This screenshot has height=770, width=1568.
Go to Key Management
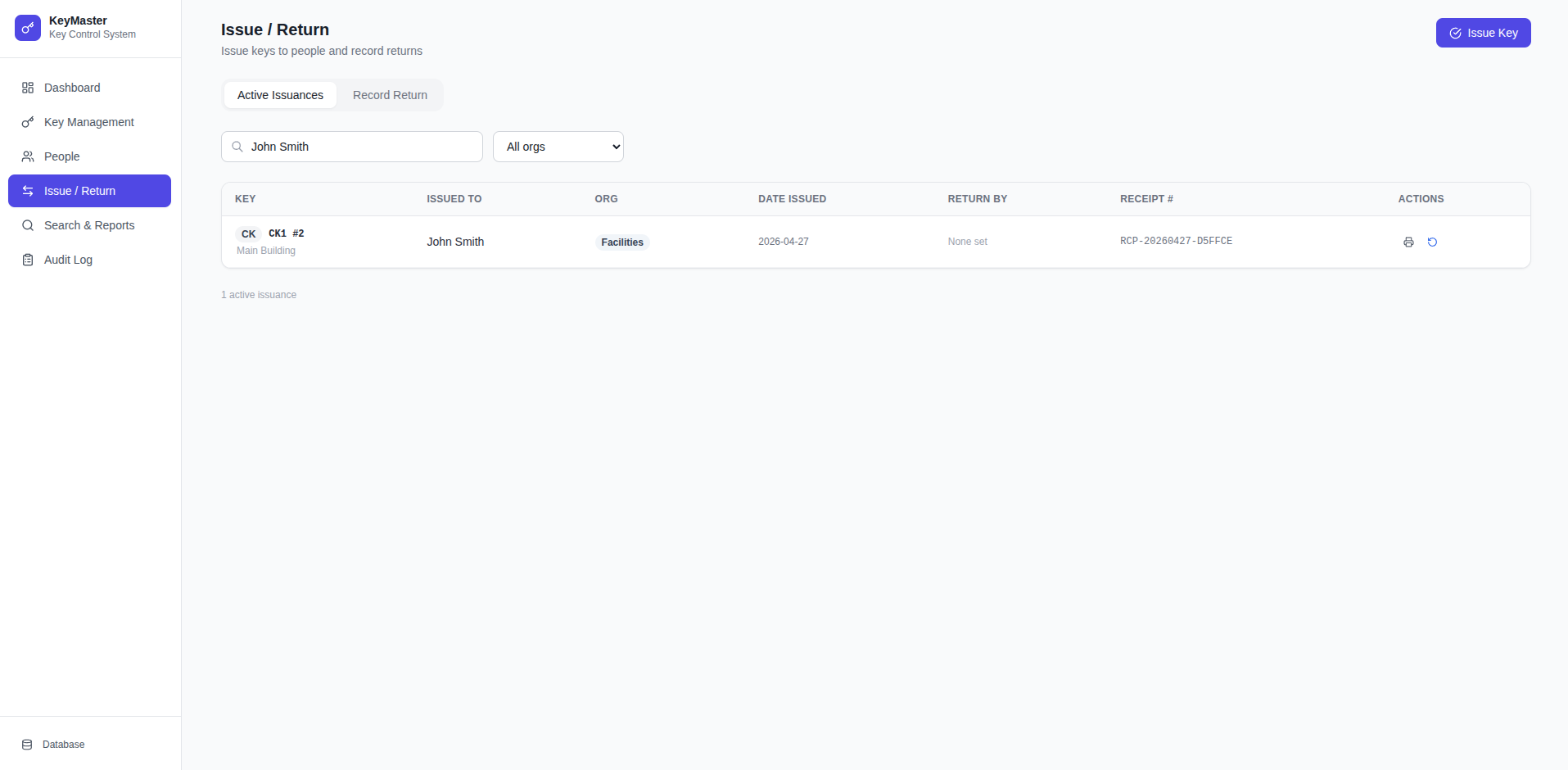pyautogui.click(x=89, y=122)
